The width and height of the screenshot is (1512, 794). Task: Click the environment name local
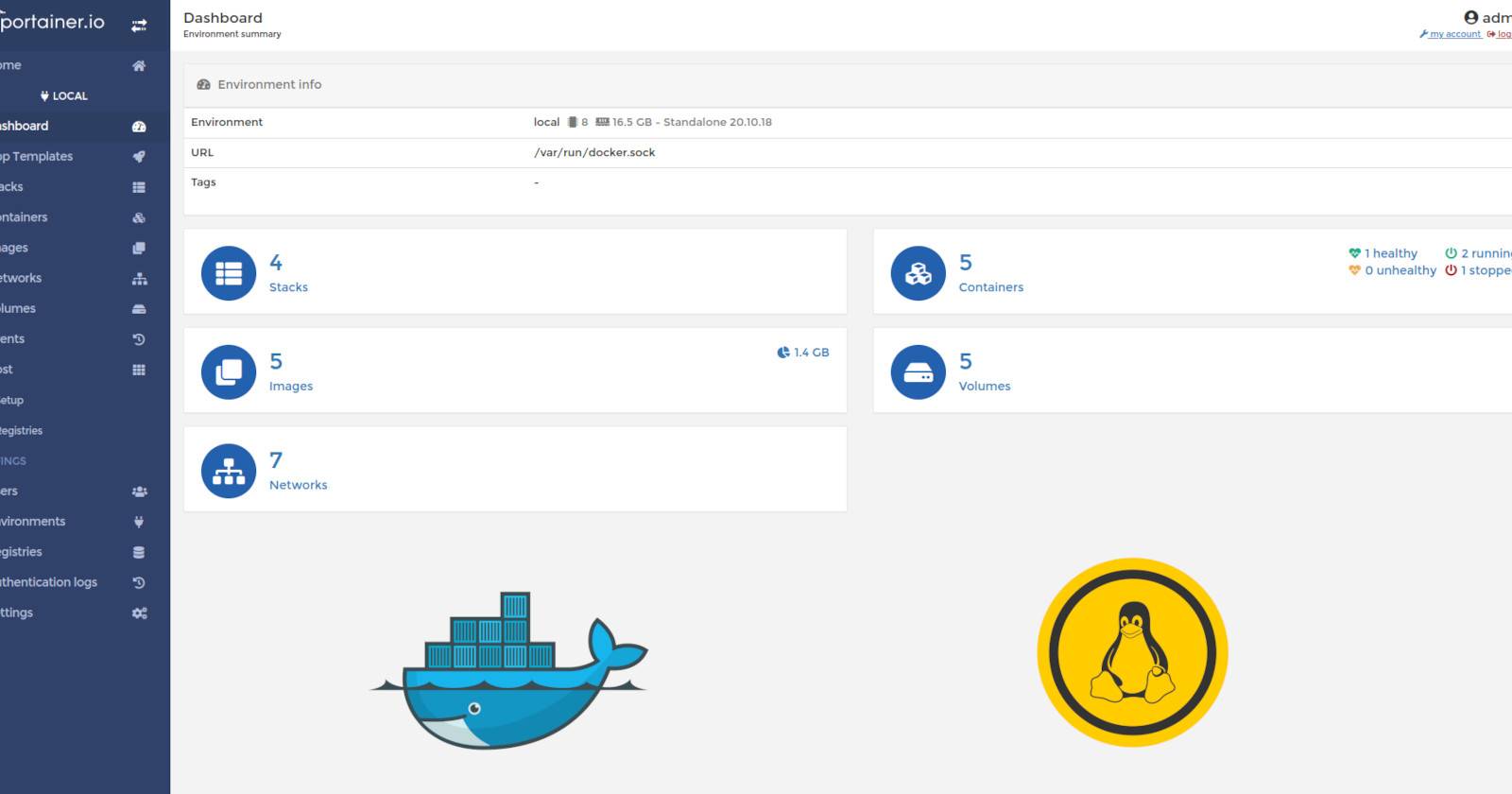[x=547, y=122]
